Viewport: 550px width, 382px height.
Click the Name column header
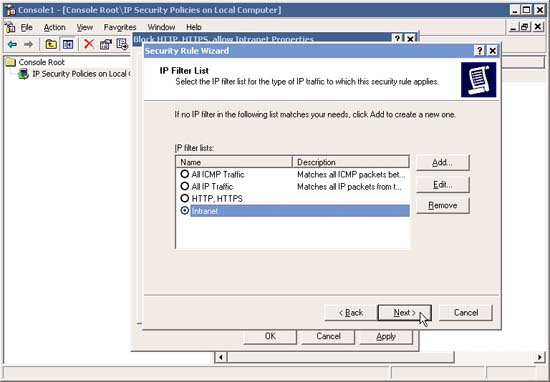234,162
